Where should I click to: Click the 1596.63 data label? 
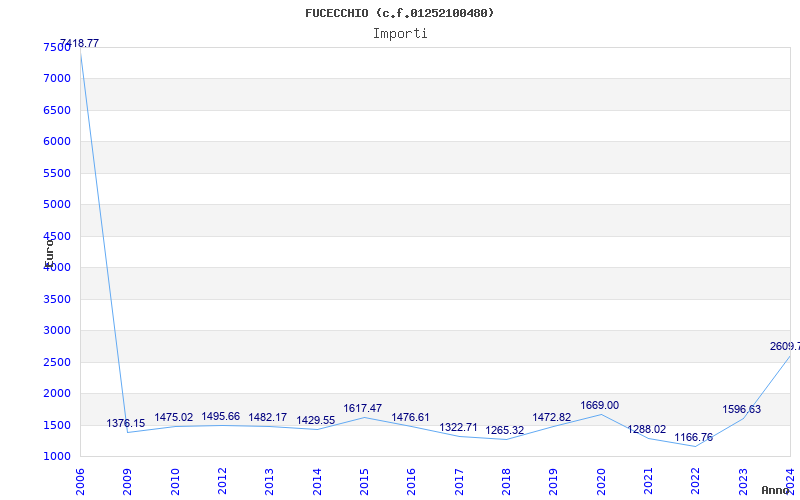coord(741,409)
